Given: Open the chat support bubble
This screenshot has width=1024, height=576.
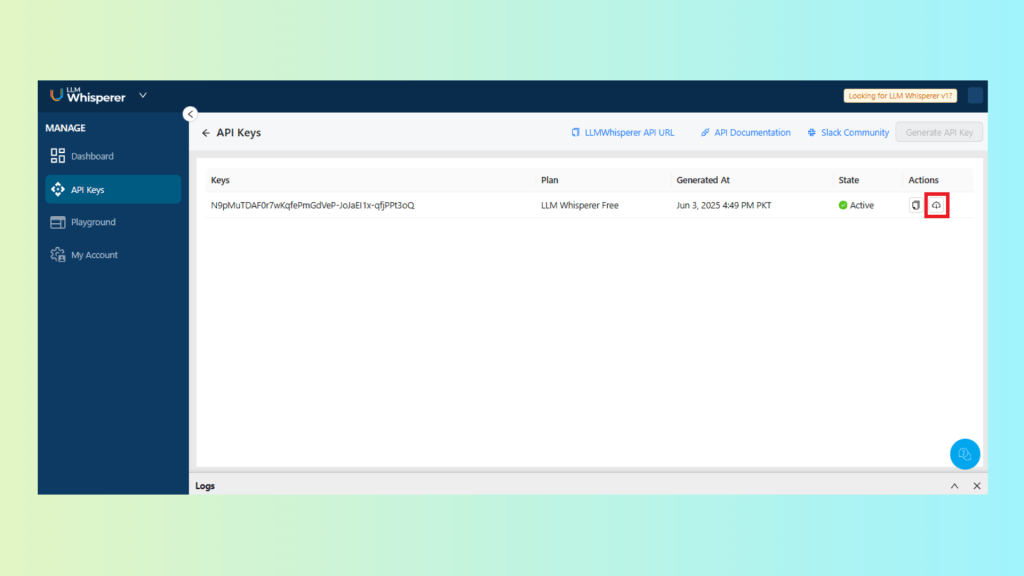Looking at the screenshot, I should (965, 454).
